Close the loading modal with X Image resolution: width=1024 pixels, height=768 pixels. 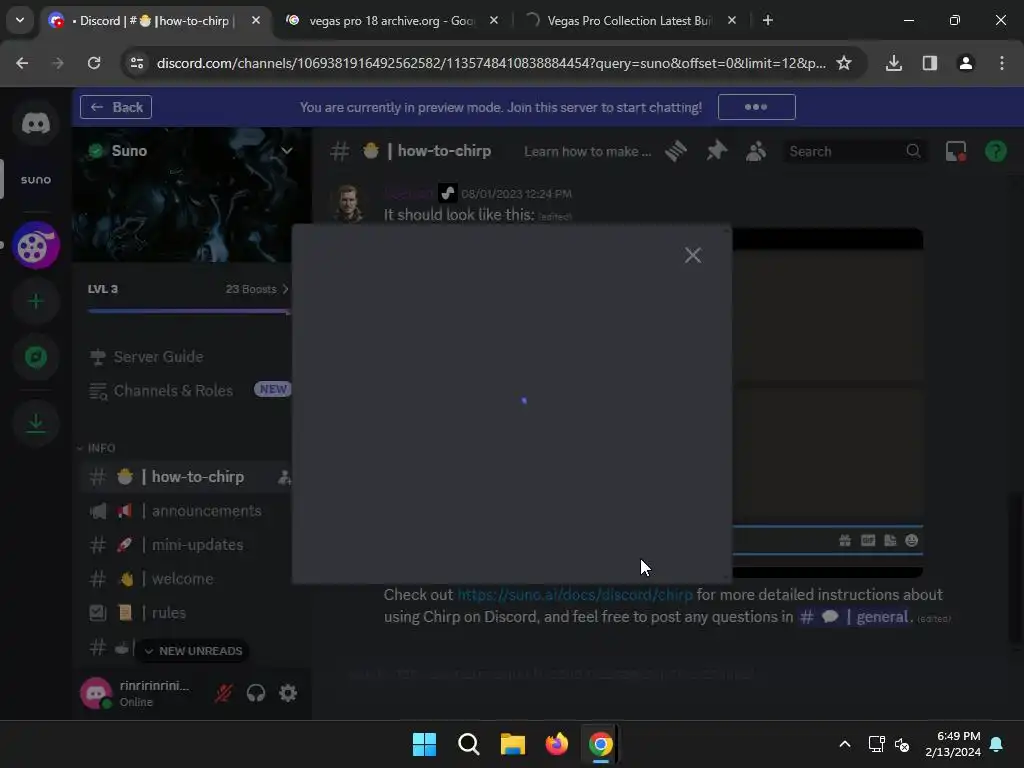point(693,255)
